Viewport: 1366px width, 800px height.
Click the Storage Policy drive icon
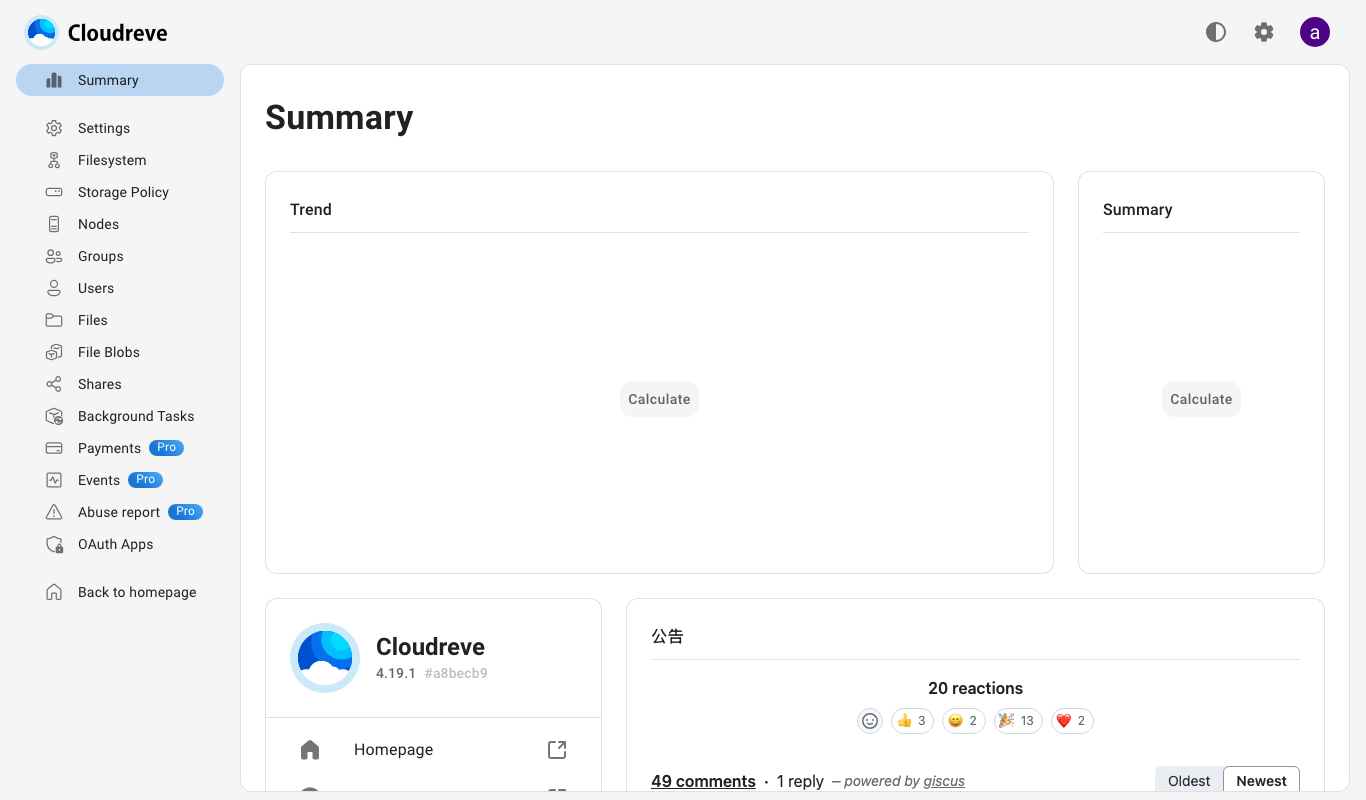pyautogui.click(x=54, y=192)
